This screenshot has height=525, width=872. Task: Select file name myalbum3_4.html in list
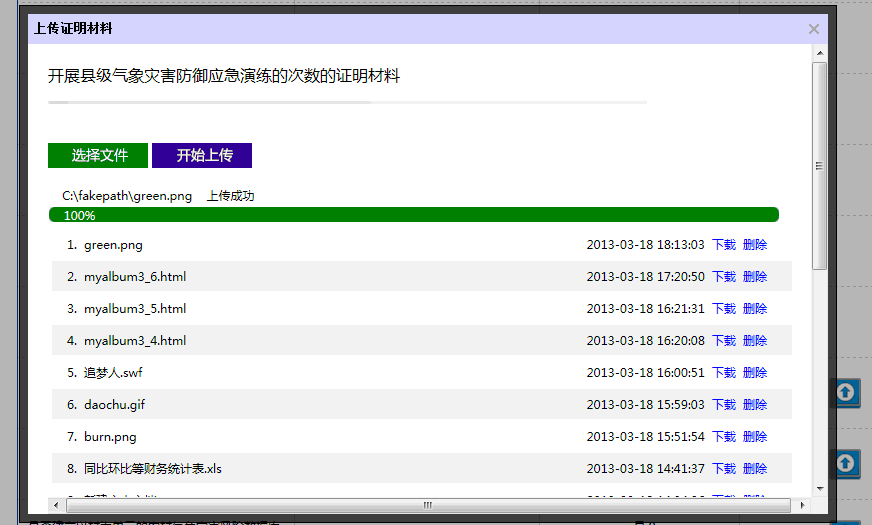135,341
